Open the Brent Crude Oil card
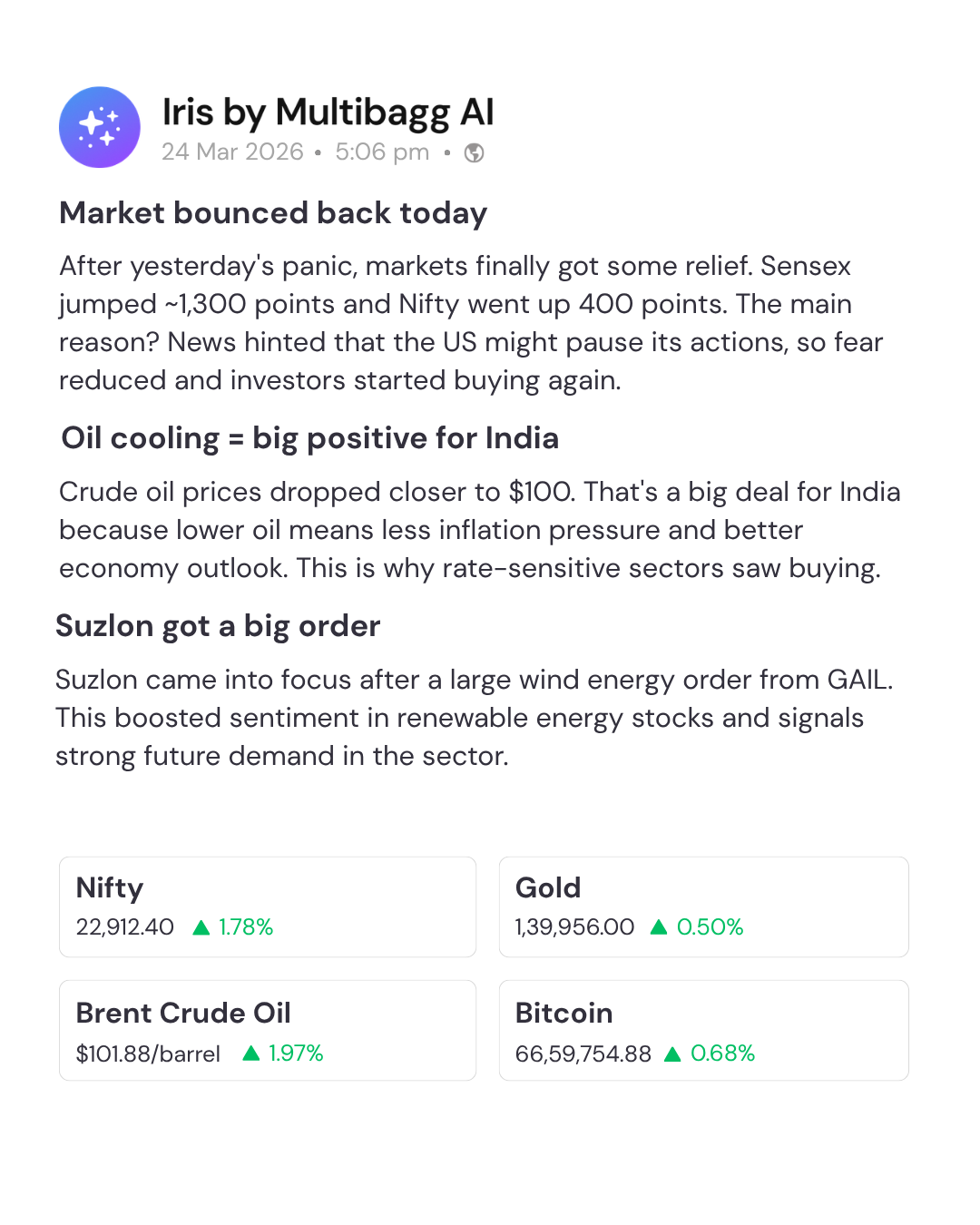The height and width of the screenshot is (1225, 980). click(268, 1030)
